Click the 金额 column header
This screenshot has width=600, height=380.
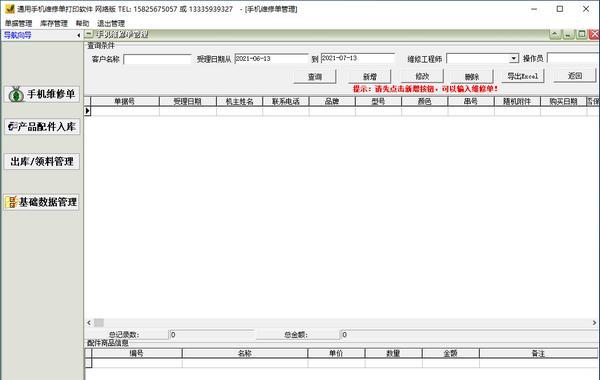pyautogui.click(x=450, y=353)
